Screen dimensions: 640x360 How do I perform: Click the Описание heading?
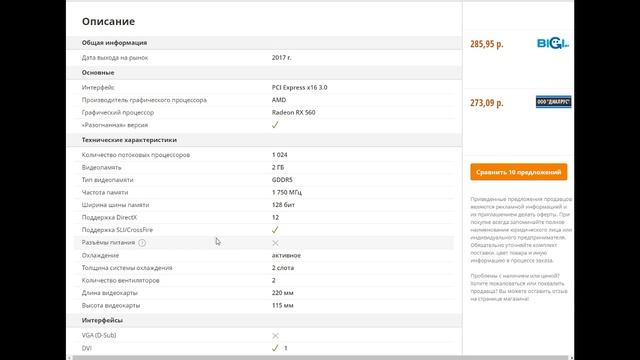point(108,21)
